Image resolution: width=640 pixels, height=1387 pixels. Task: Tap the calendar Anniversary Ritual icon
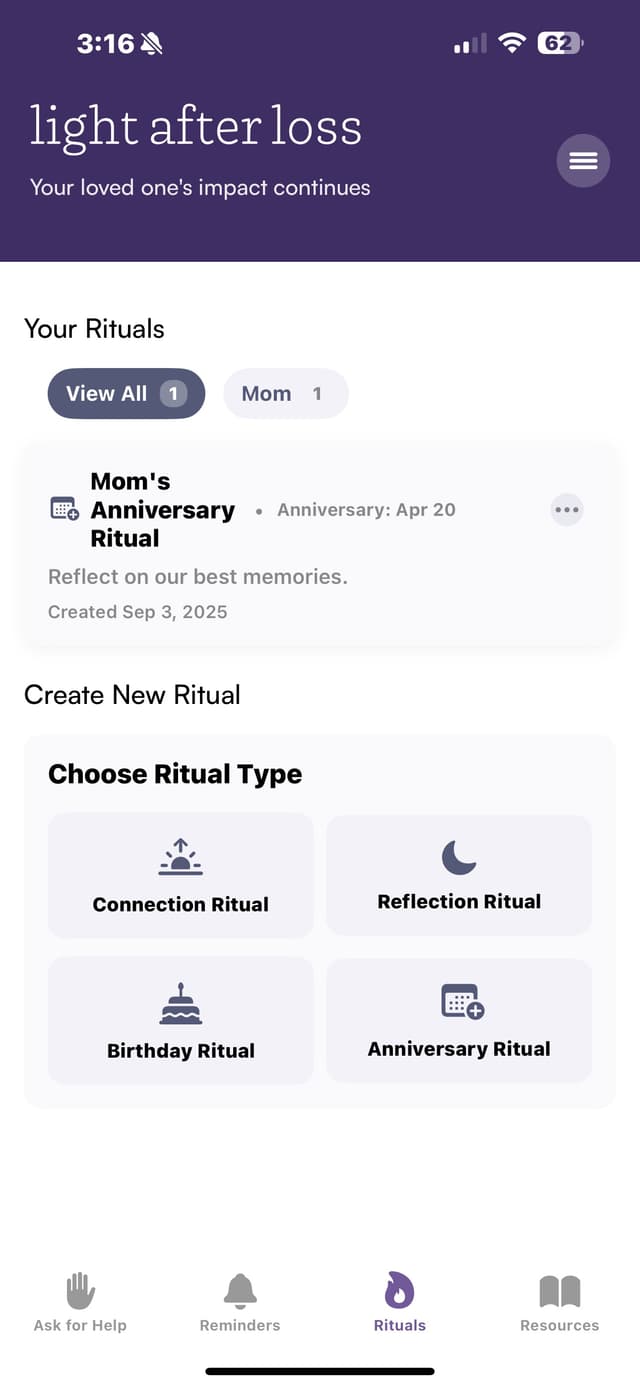462,1001
